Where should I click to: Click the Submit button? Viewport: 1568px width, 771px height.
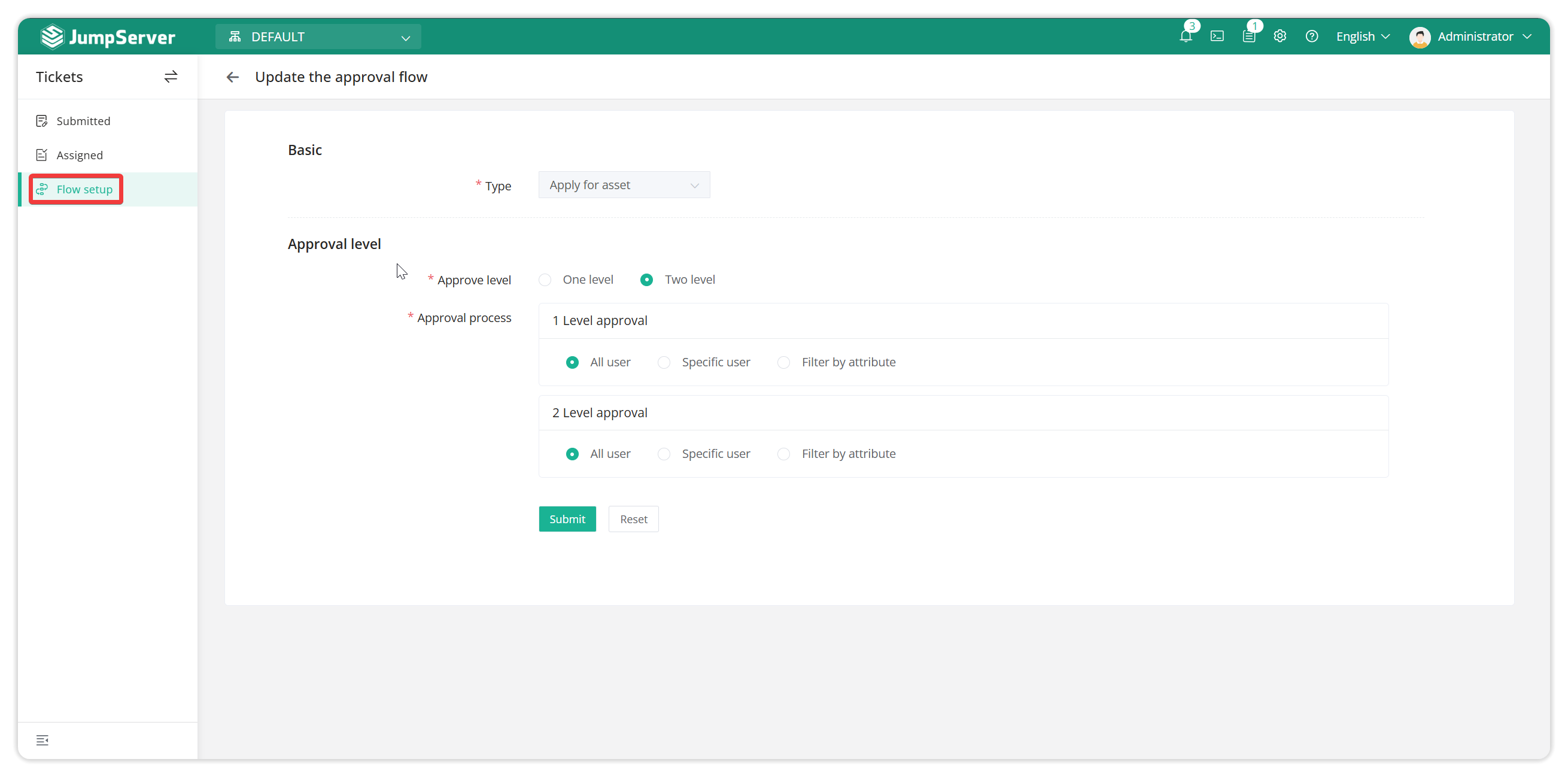(x=567, y=519)
